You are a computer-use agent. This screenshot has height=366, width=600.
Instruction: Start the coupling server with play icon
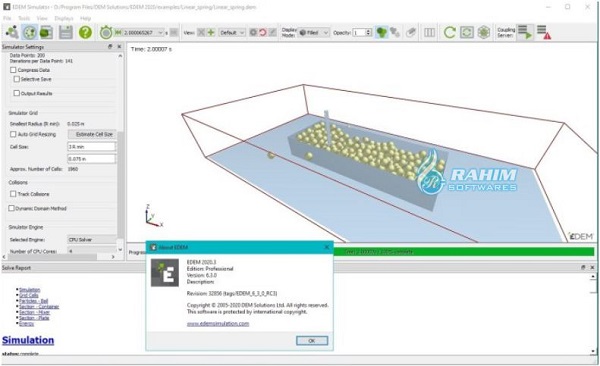pyautogui.click(x=525, y=33)
